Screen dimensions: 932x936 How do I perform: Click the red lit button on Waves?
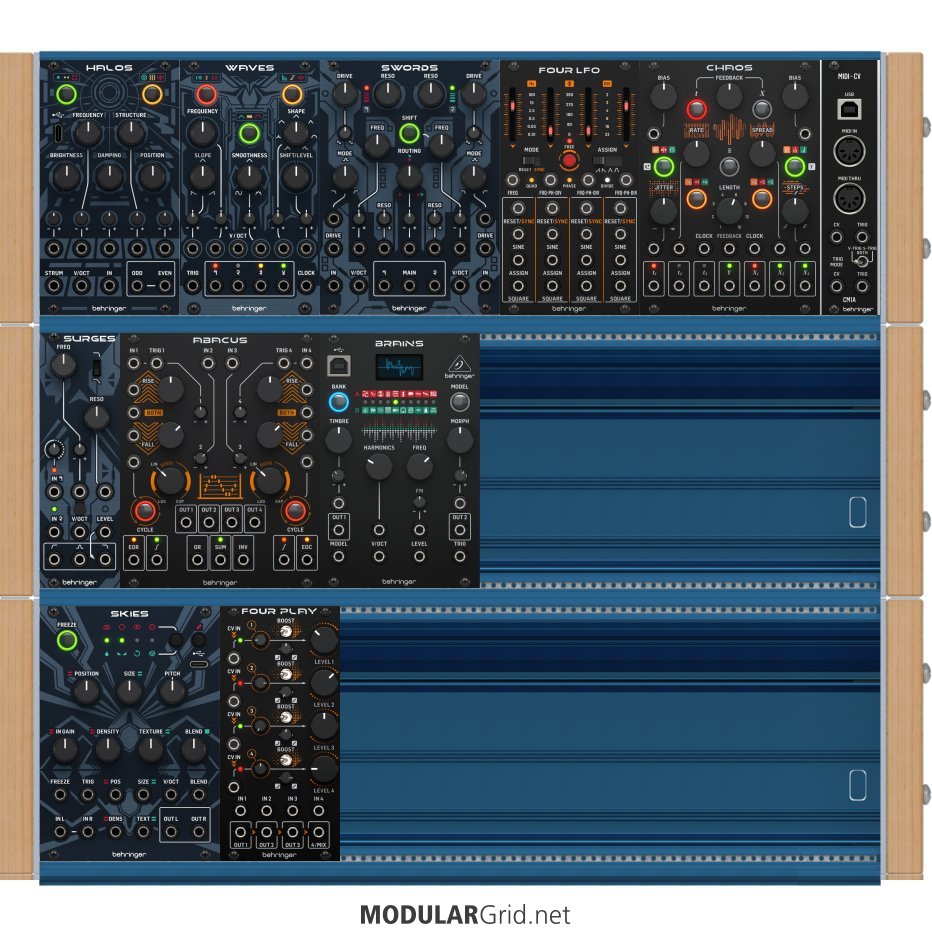tap(206, 94)
